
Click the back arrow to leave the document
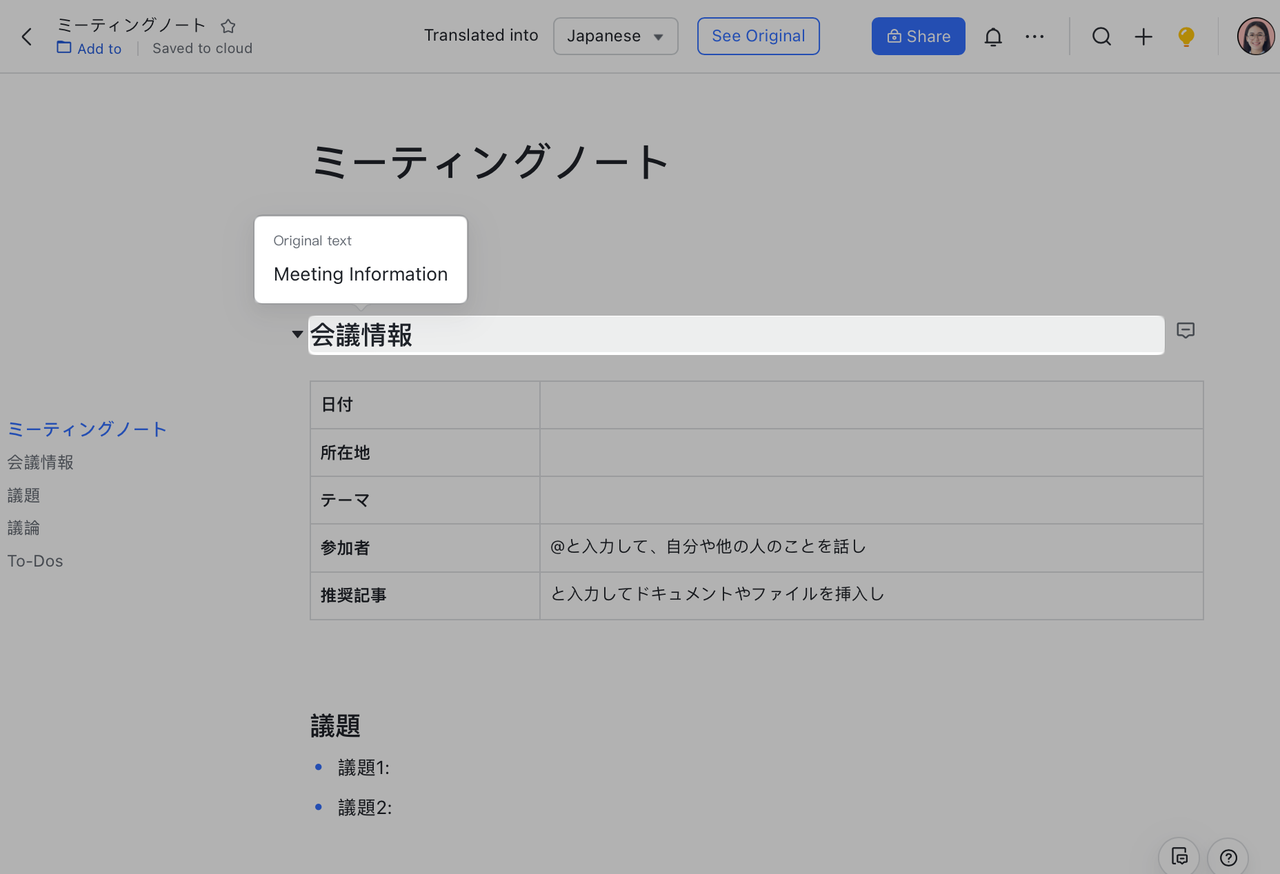pos(26,36)
